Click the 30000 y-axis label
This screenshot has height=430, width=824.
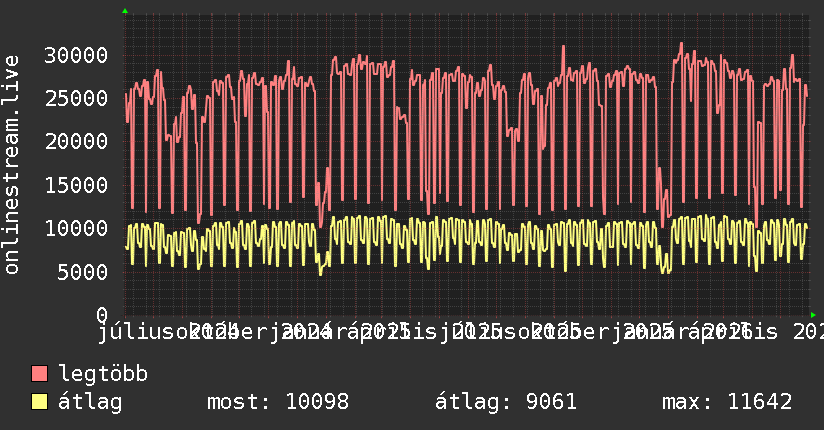click(76, 55)
